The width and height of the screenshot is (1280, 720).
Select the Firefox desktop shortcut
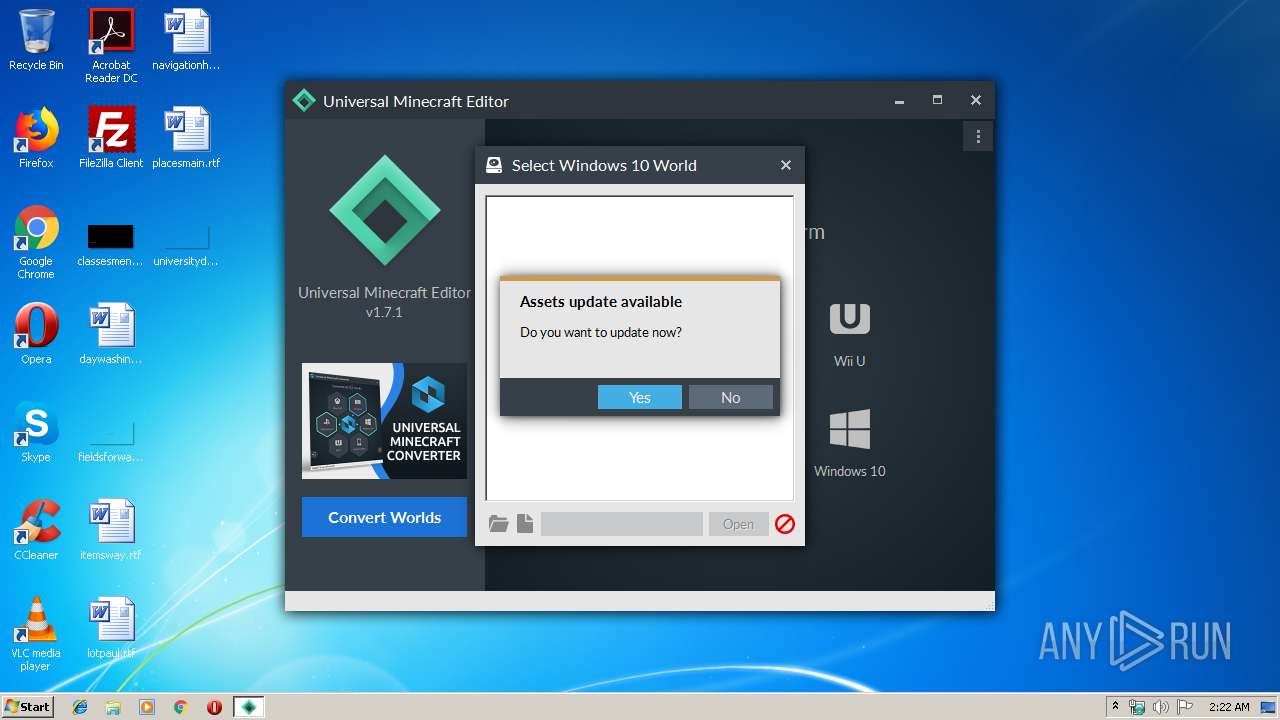pos(36,138)
